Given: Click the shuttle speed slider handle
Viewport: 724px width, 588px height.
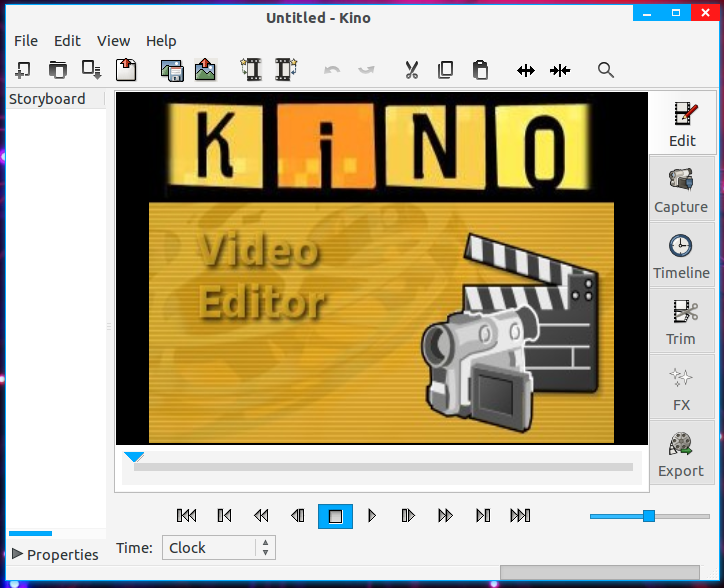Looking at the screenshot, I should pos(649,516).
